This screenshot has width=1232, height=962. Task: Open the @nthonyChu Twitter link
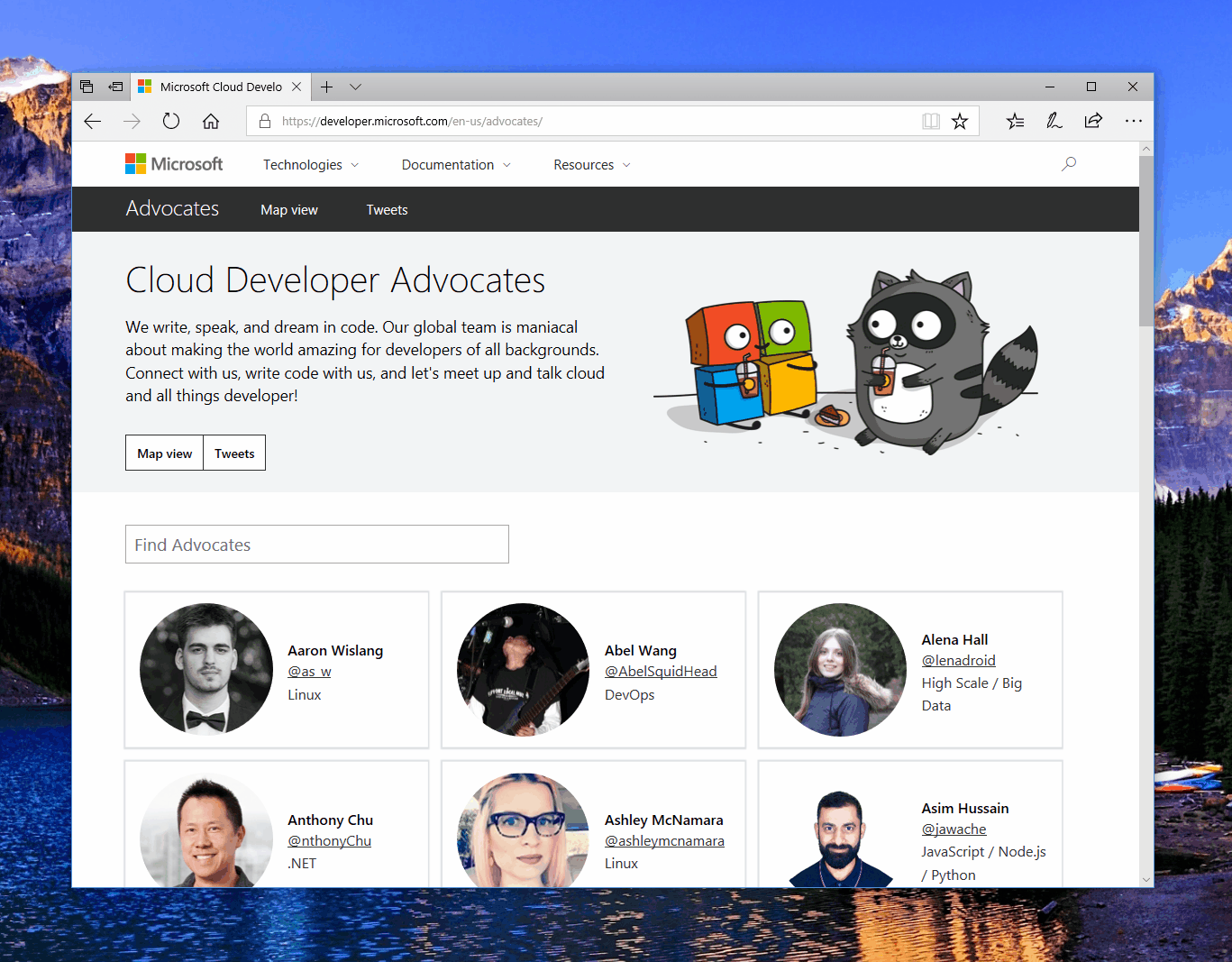329,841
